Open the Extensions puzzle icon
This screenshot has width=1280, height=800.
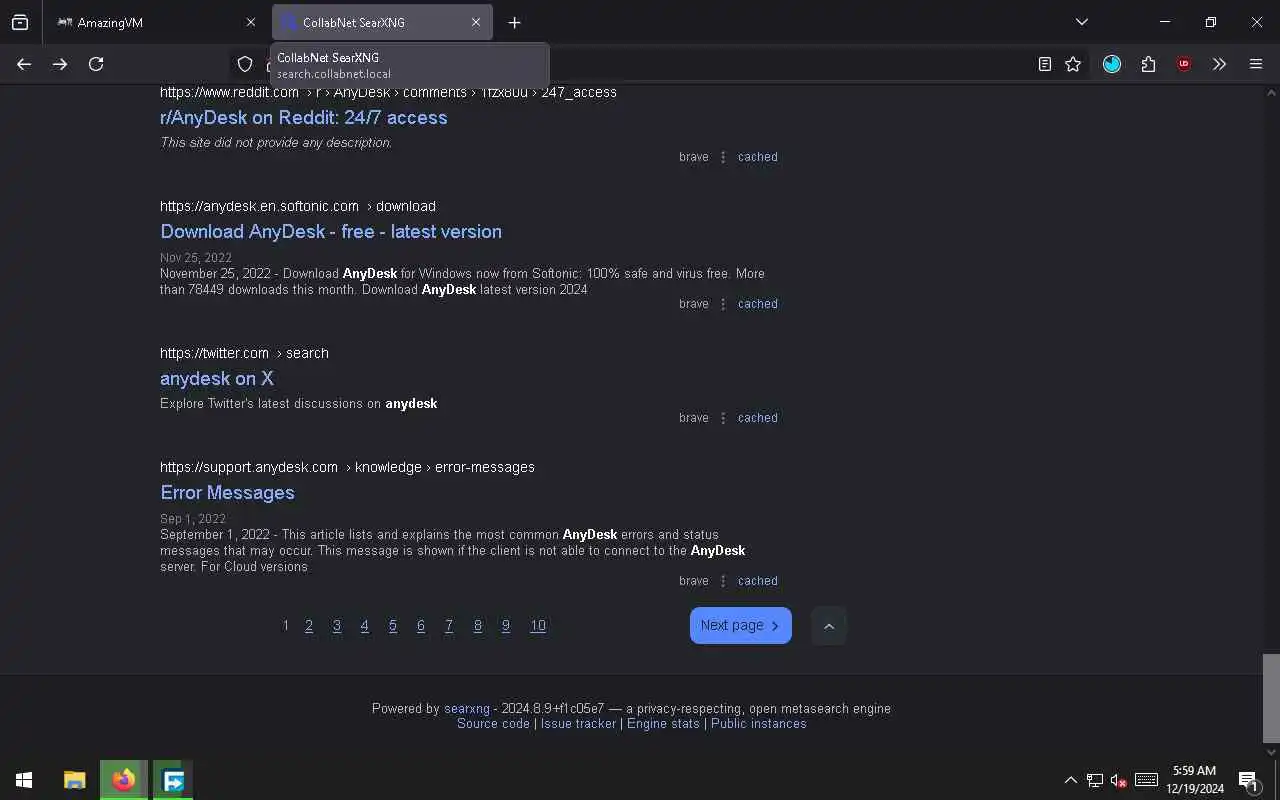(x=1148, y=64)
